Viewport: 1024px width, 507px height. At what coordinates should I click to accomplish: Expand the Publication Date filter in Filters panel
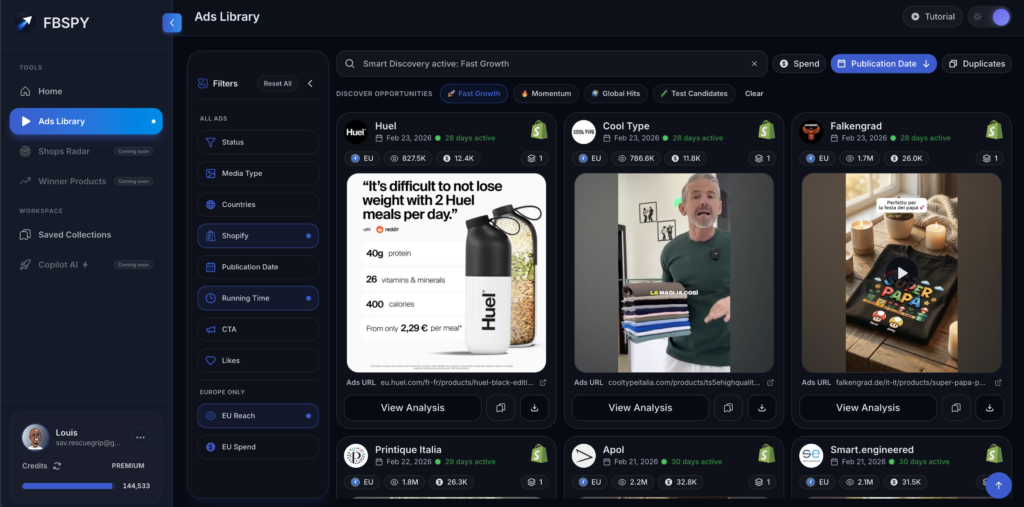pos(258,267)
